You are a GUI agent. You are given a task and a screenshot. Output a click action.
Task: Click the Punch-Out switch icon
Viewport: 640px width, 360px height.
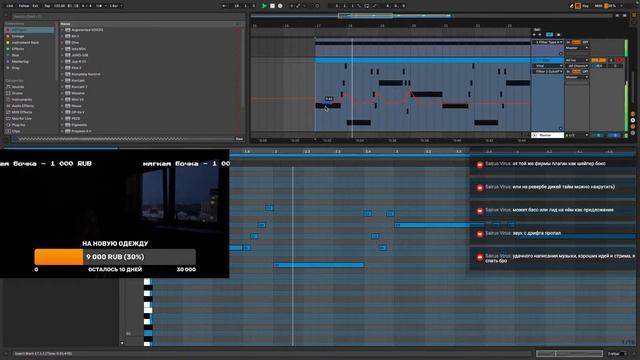point(374,6)
